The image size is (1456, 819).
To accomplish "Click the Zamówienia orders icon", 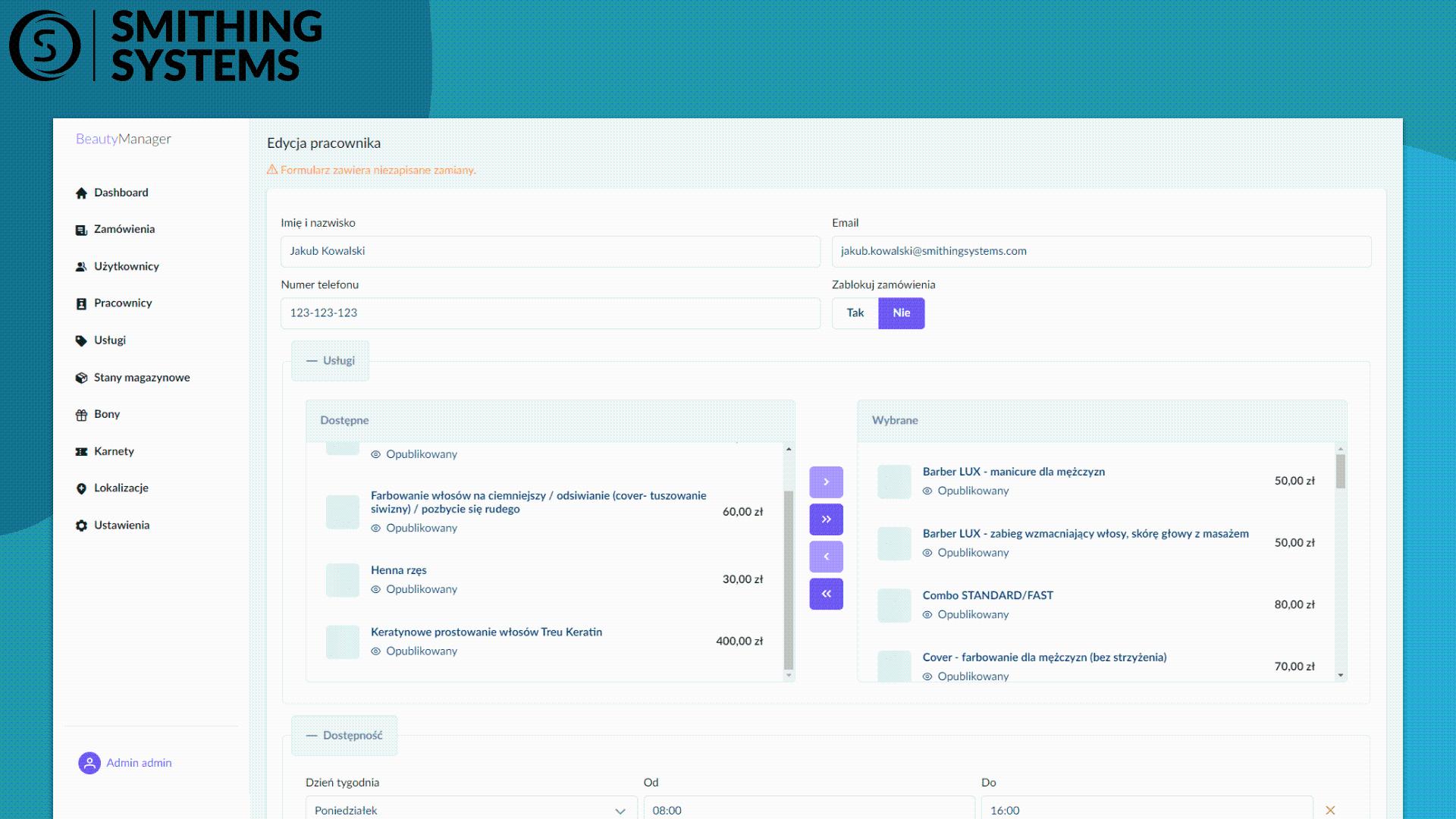I will pyautogui.click(x=81, y=230).
